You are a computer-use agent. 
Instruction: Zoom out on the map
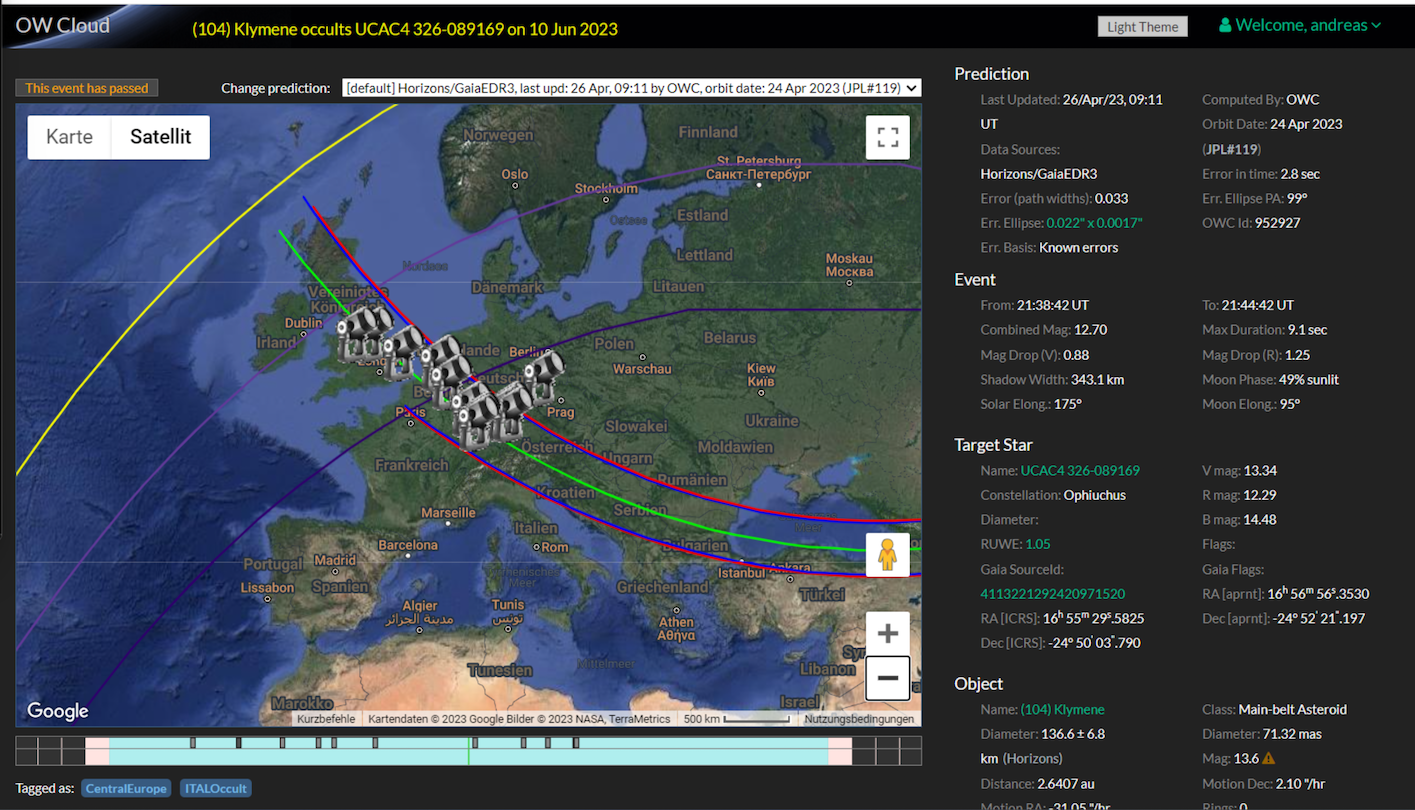point(887,678)
